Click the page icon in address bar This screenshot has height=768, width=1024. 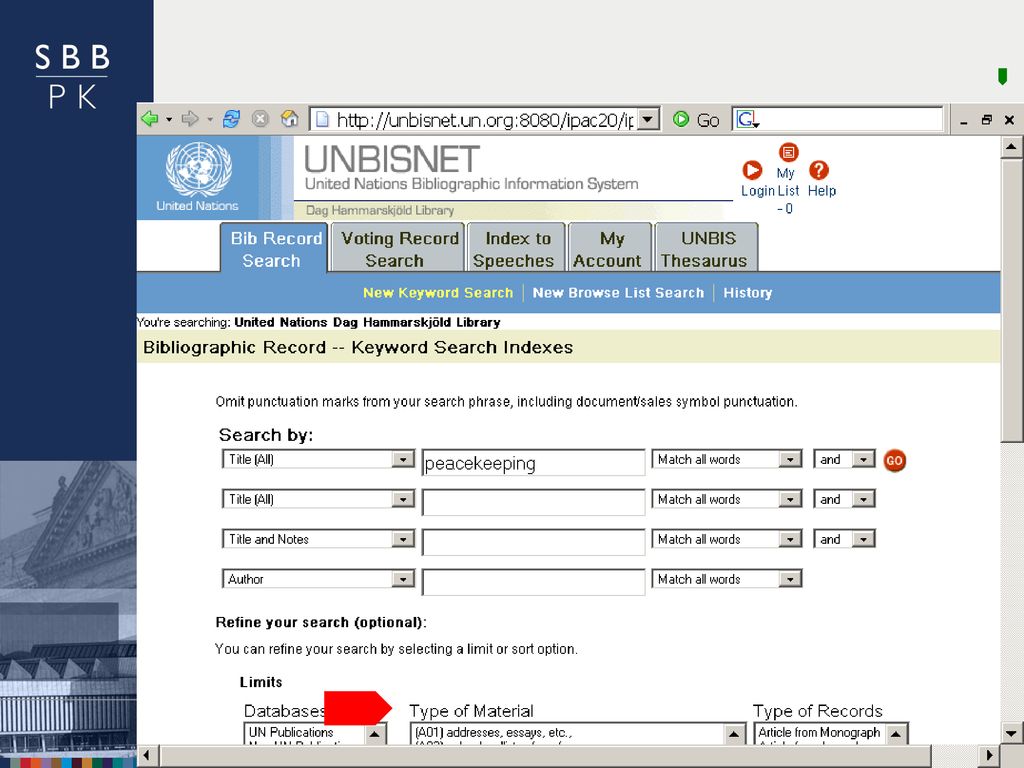(321, 120)
